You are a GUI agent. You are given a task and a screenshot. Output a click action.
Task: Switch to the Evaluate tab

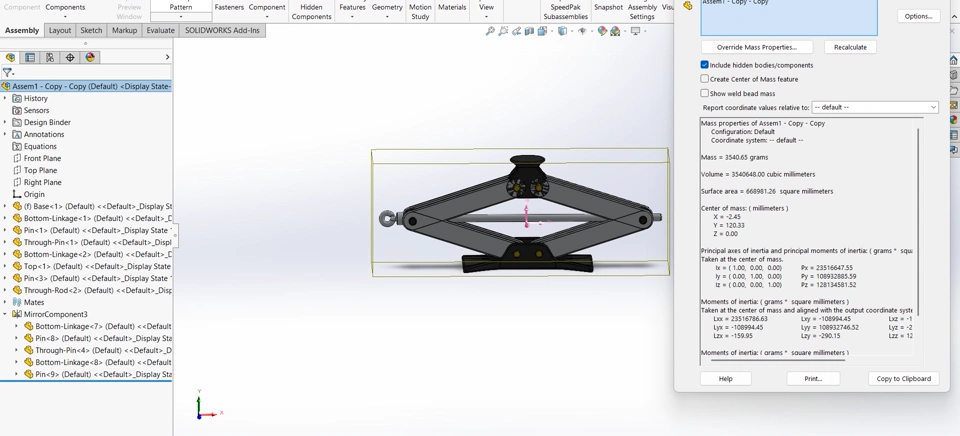[x=160, y=30]
